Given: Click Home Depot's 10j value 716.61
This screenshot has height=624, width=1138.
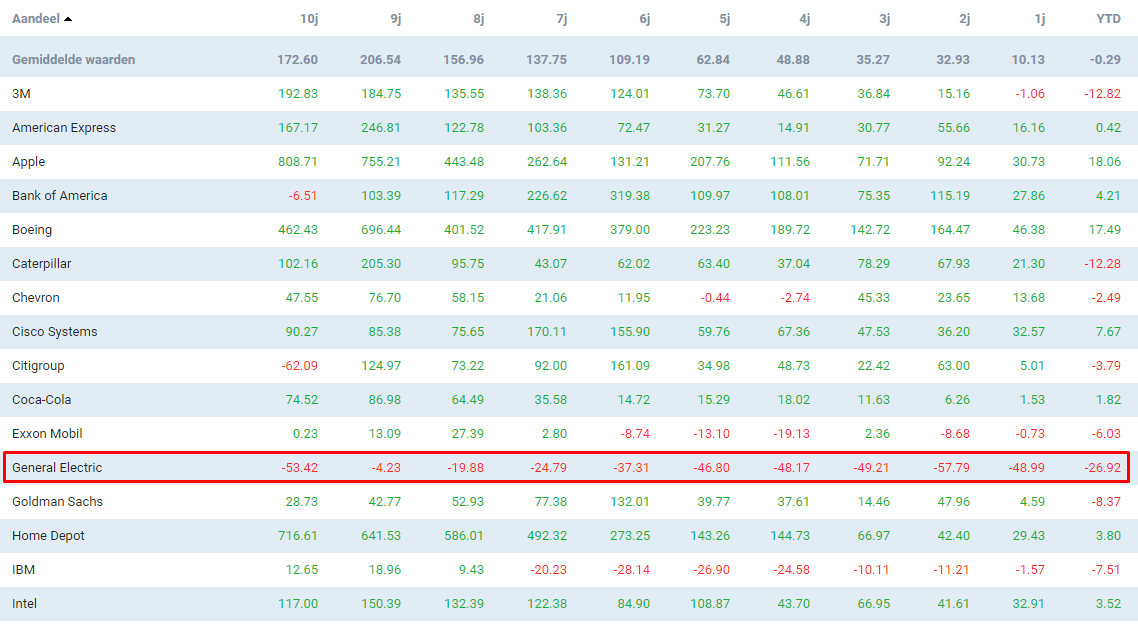Looking at the screenshot, I should pyautogui.click(x=298, y=536).
